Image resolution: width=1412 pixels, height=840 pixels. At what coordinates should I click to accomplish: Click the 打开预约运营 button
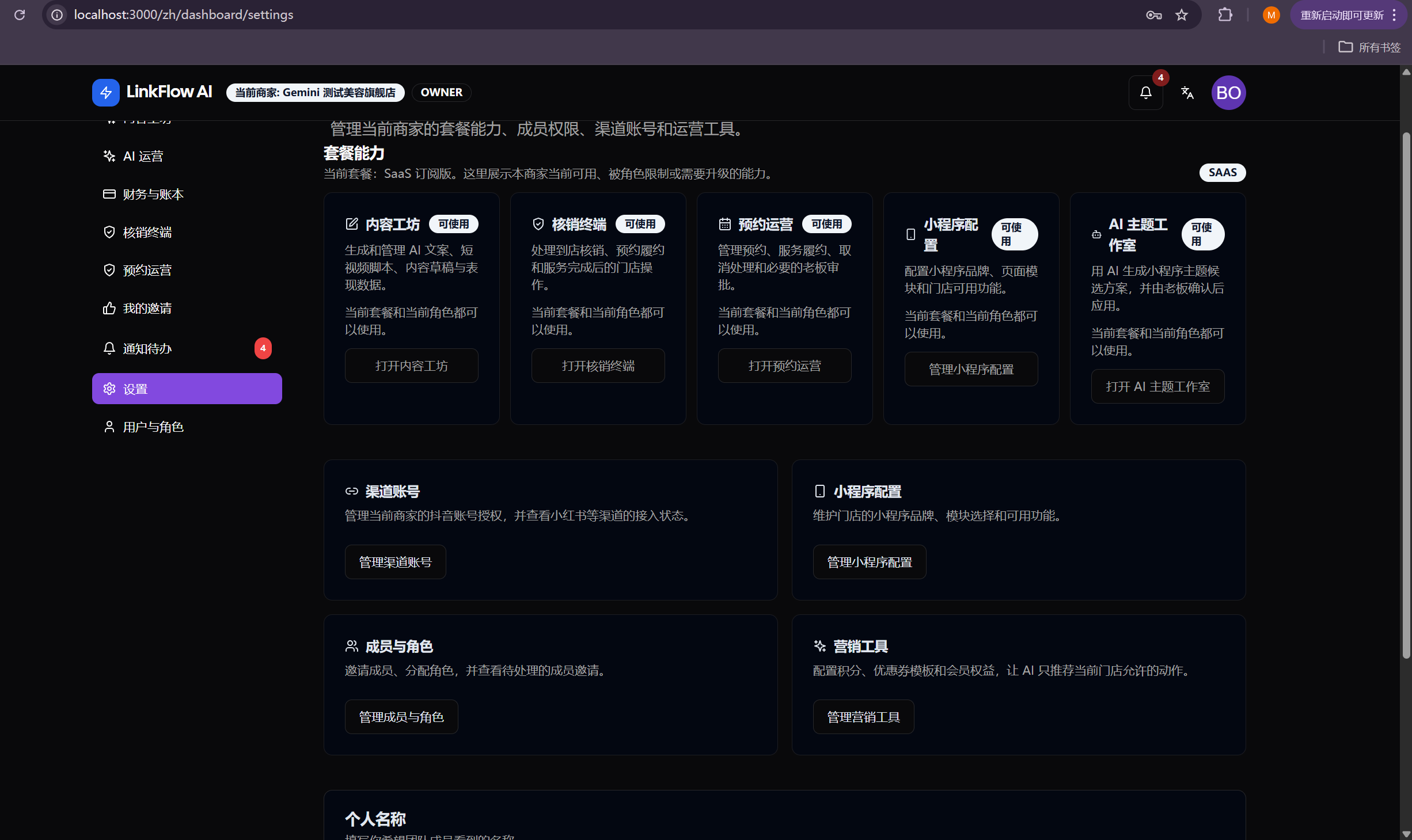(x=785, y=366)
